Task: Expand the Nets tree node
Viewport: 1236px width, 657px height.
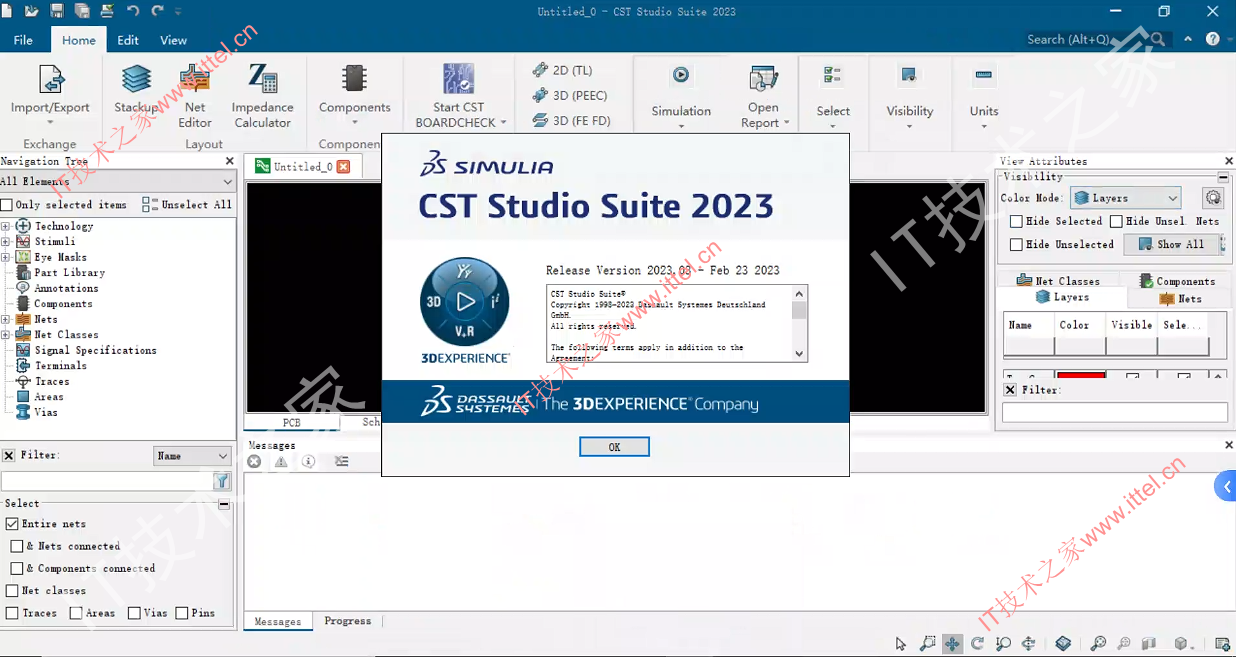Action: click(x=5, y=319)
